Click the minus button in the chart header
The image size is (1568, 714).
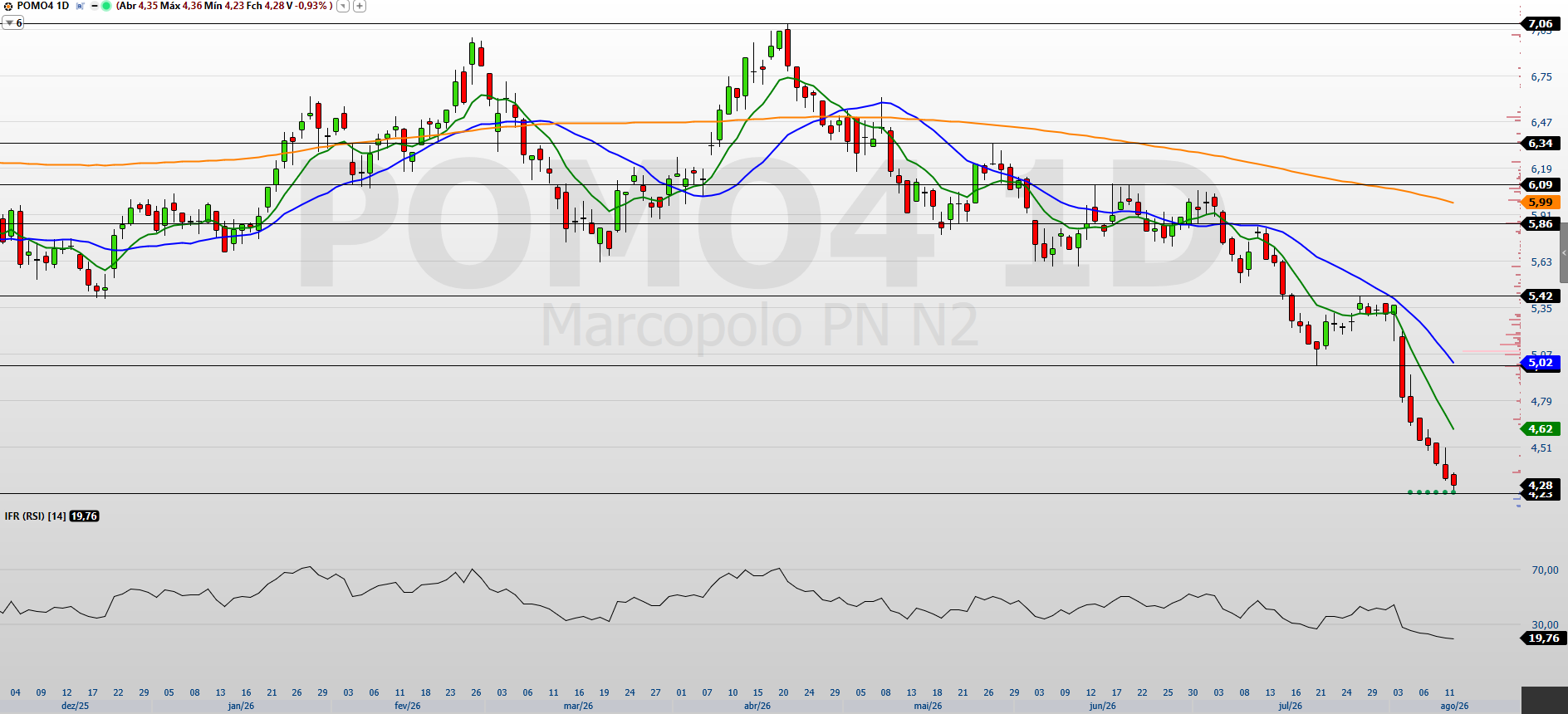94,6
